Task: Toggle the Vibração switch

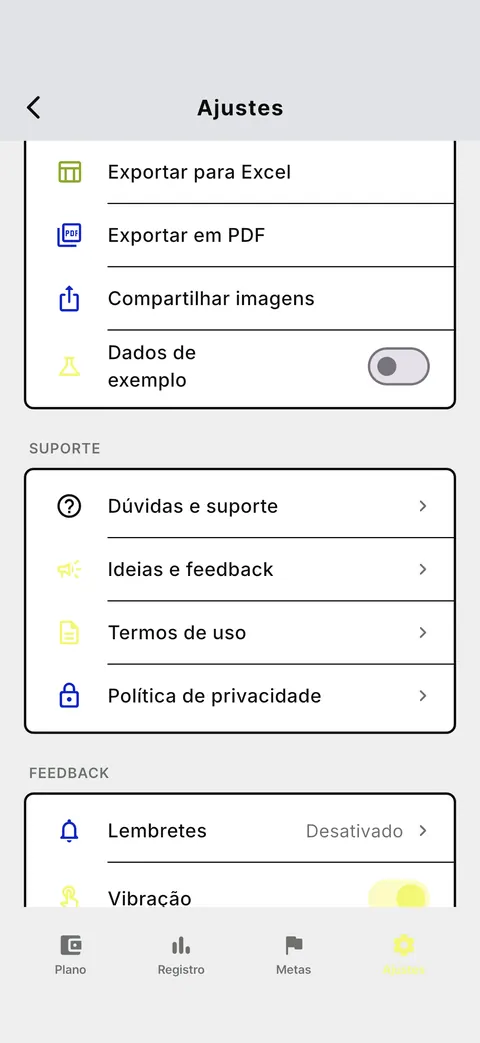Action: (x=399, y=895)
